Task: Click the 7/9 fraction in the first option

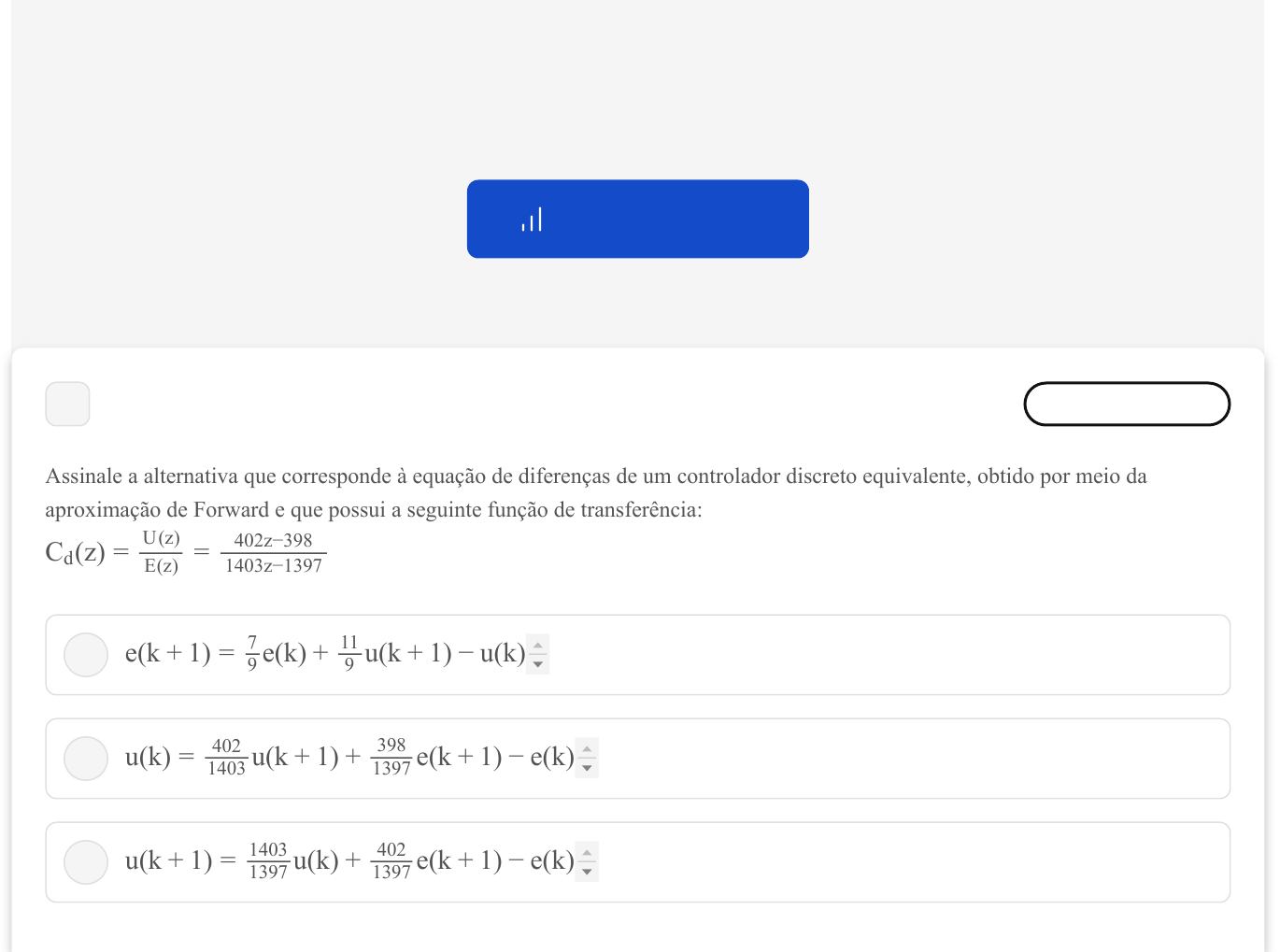Action: (x=252, y=653)
